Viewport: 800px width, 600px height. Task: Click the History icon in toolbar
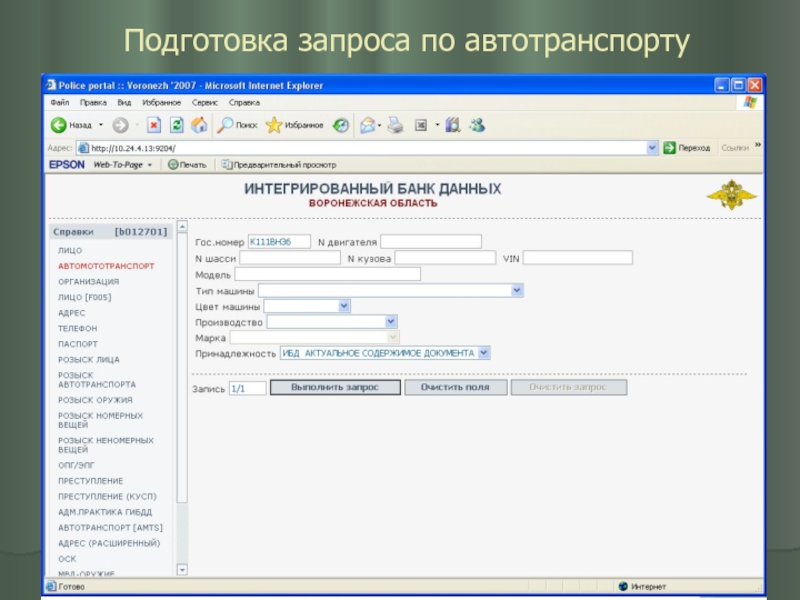[341, 125]
